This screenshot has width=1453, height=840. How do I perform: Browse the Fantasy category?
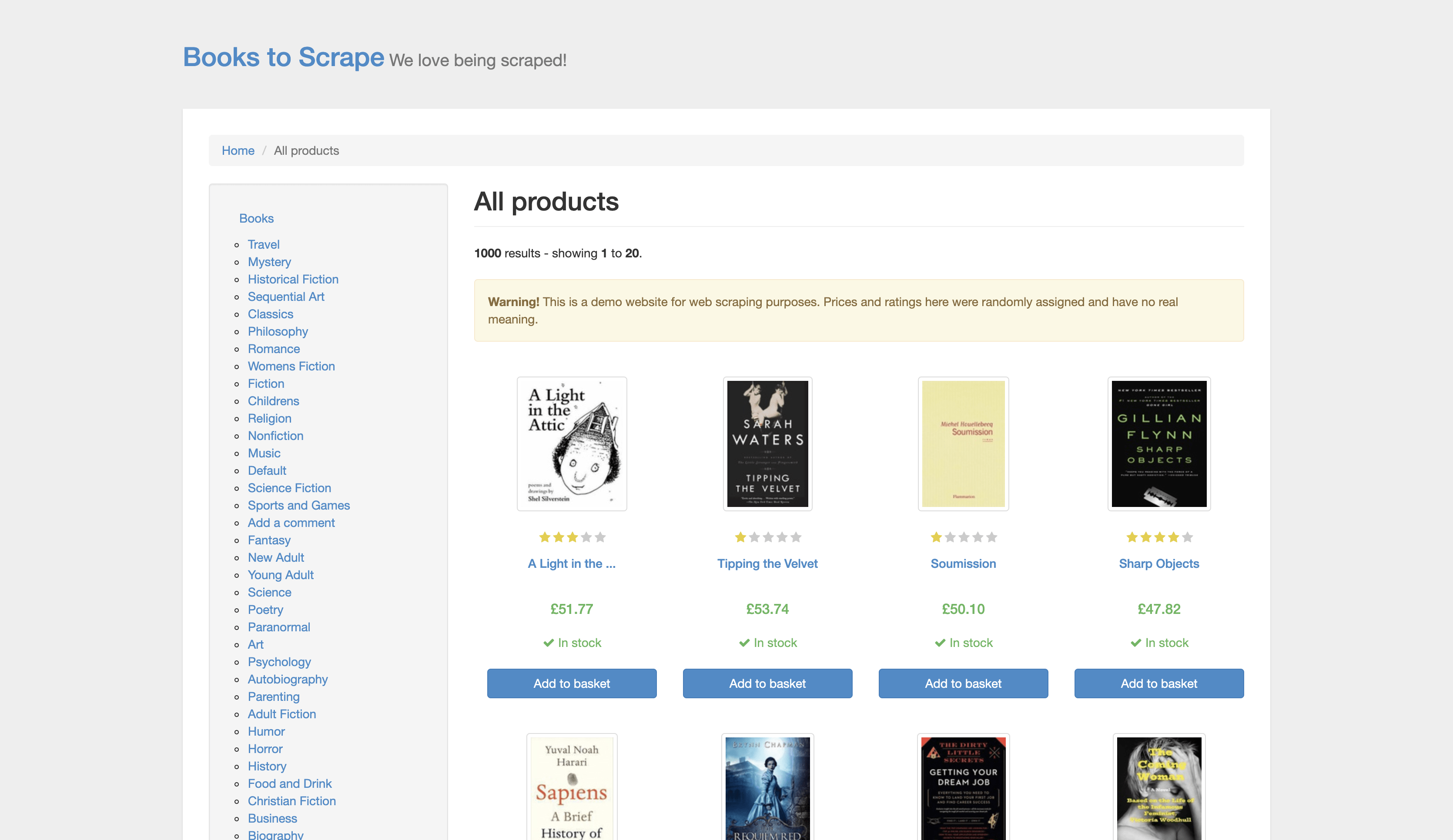(x=269, y=540)
